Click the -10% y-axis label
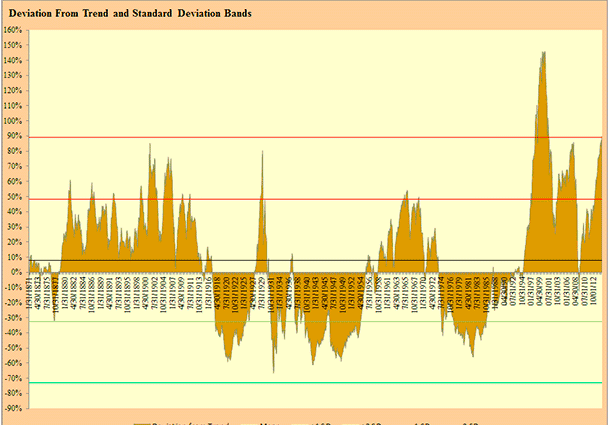The height and width of the screenshot is (425, 610). coord(13,288)
